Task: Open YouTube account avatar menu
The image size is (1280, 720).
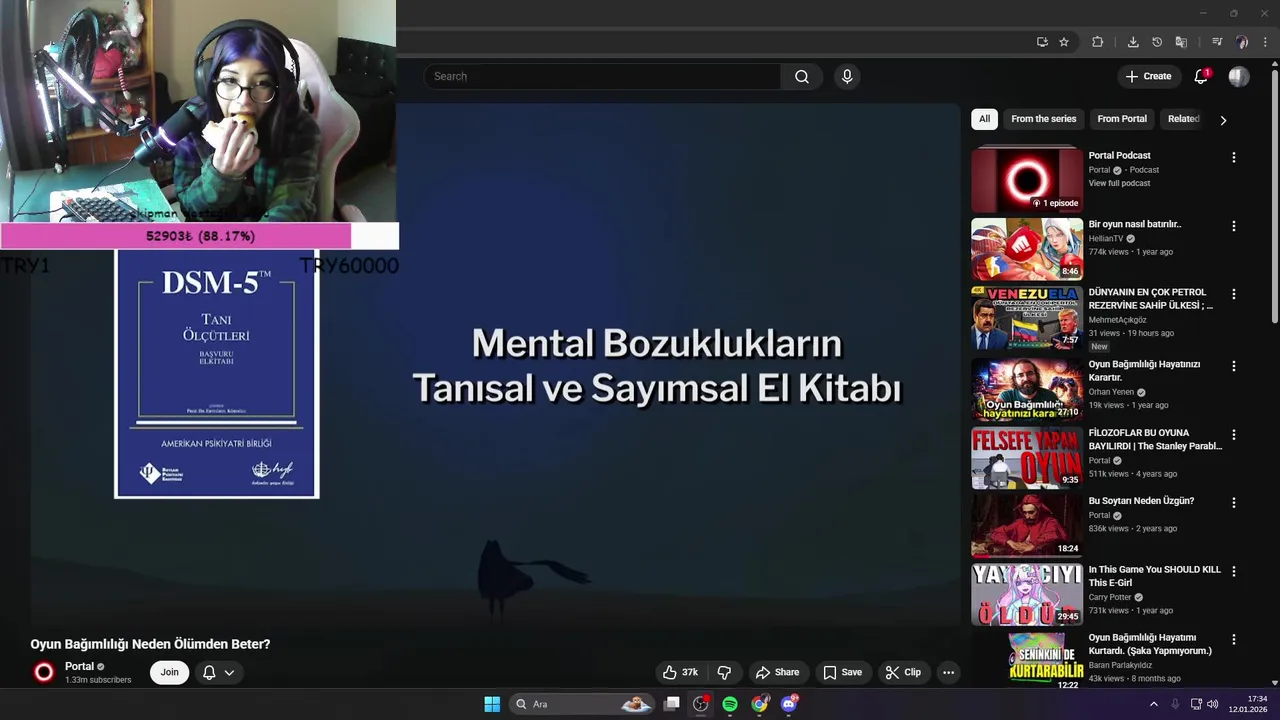Action: coord(1239,76)
